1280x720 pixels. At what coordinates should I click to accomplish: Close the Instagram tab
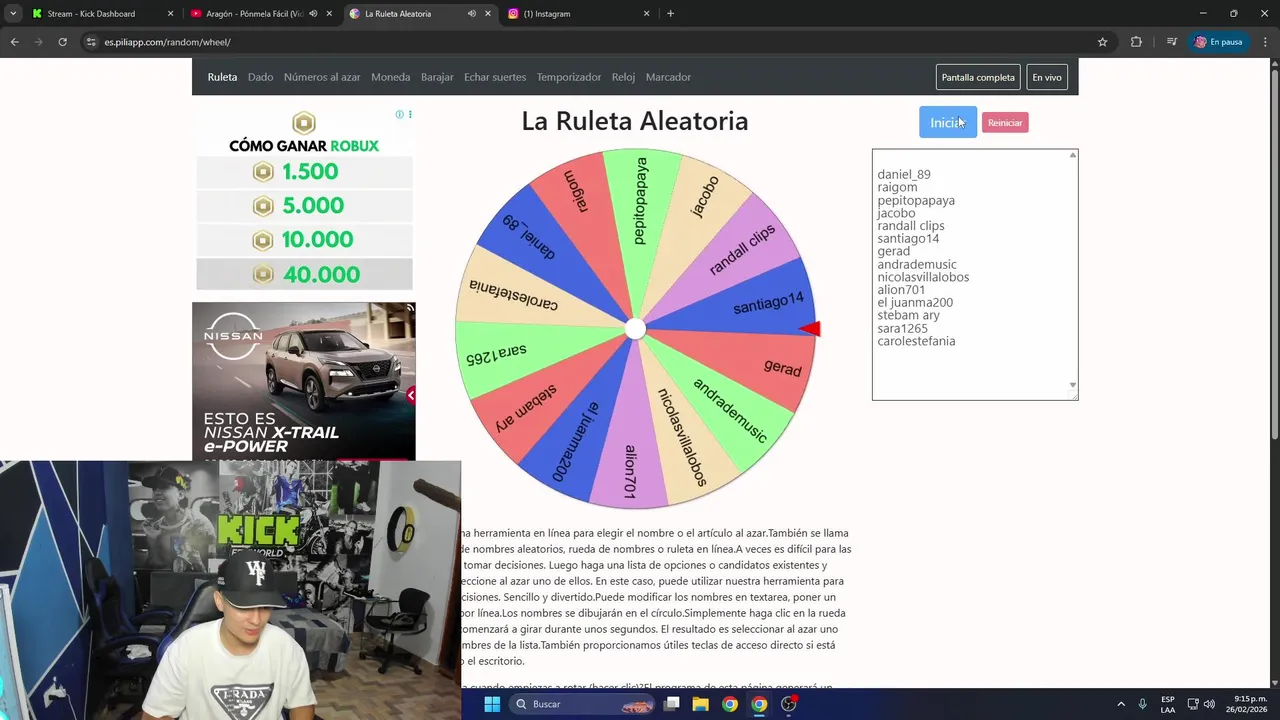tap(646, 14)
